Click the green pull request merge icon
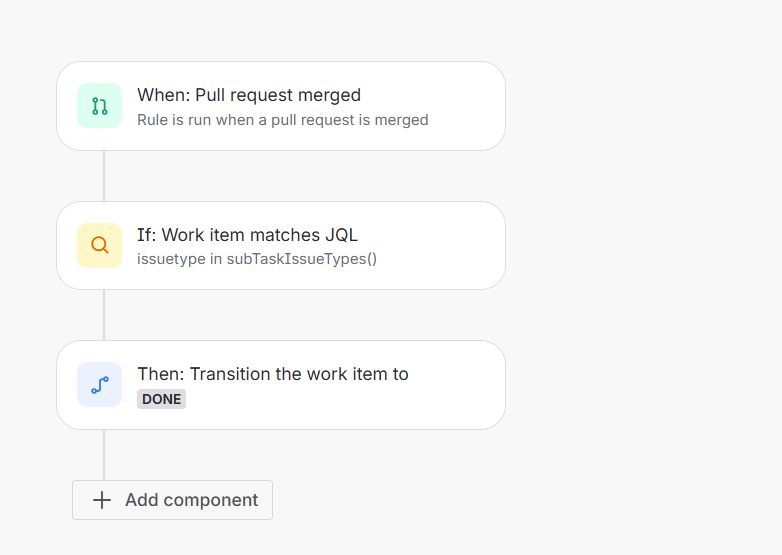782x555 pixels. click(99, 106)
